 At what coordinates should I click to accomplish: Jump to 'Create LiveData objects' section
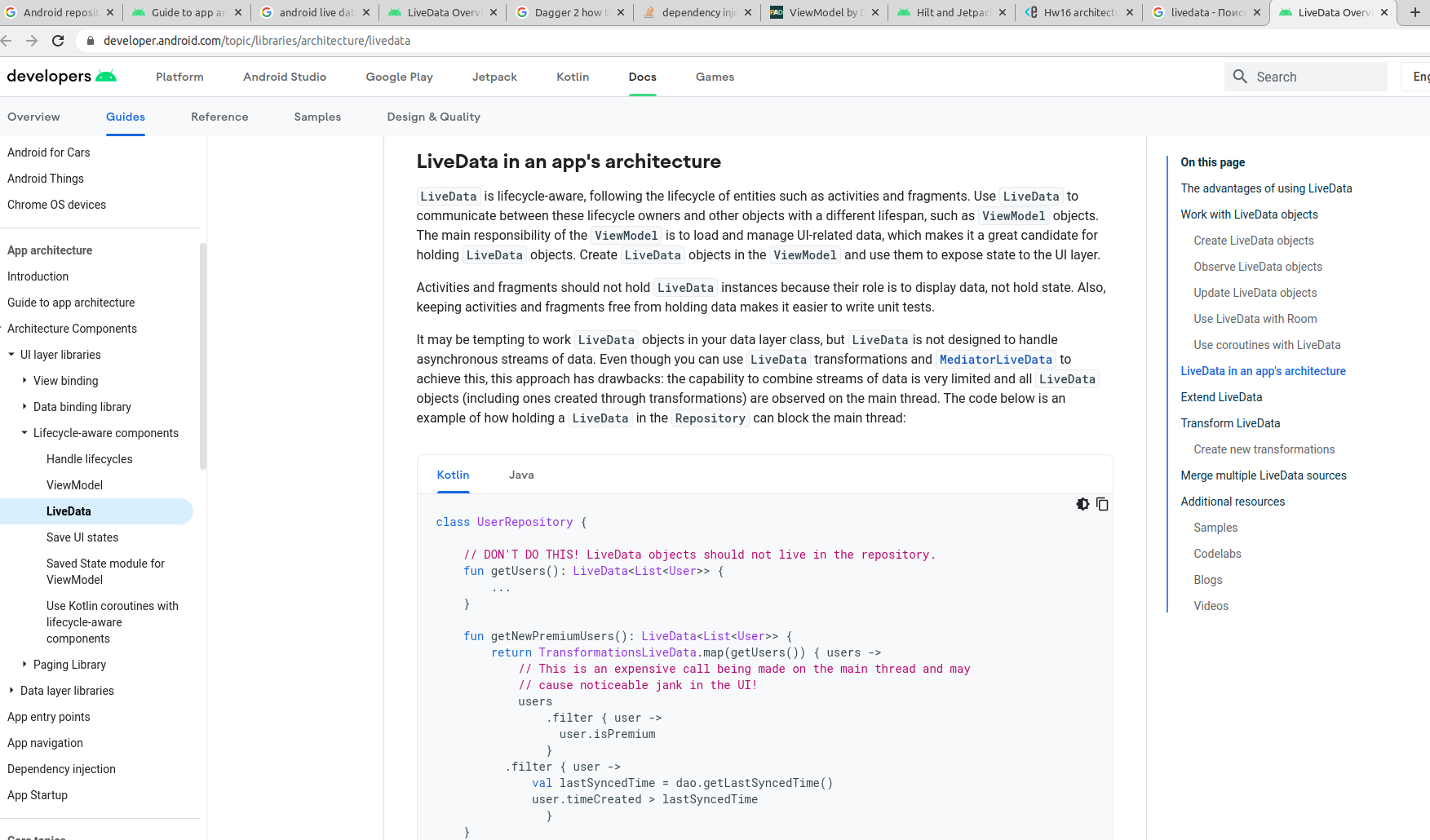pos(1254,241)
